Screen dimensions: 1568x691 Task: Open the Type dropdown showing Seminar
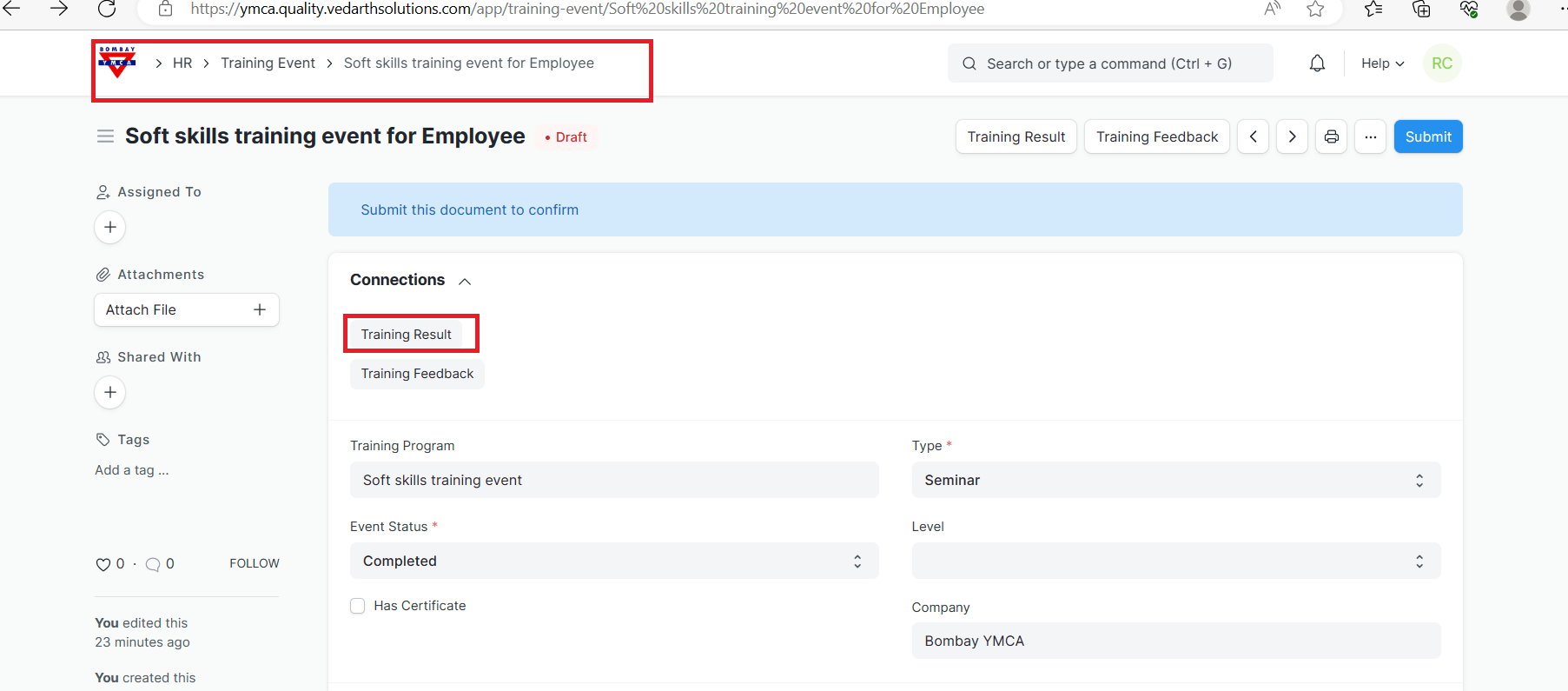(1175, 480)
